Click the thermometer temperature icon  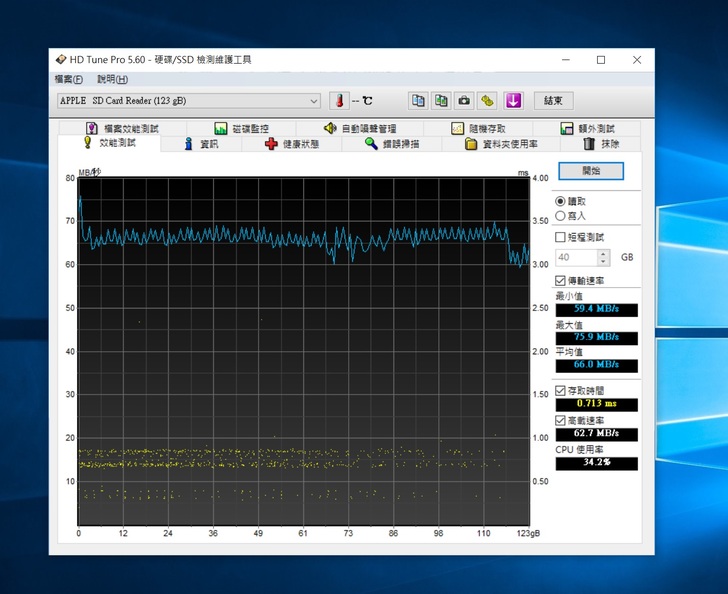pos(340,101)
